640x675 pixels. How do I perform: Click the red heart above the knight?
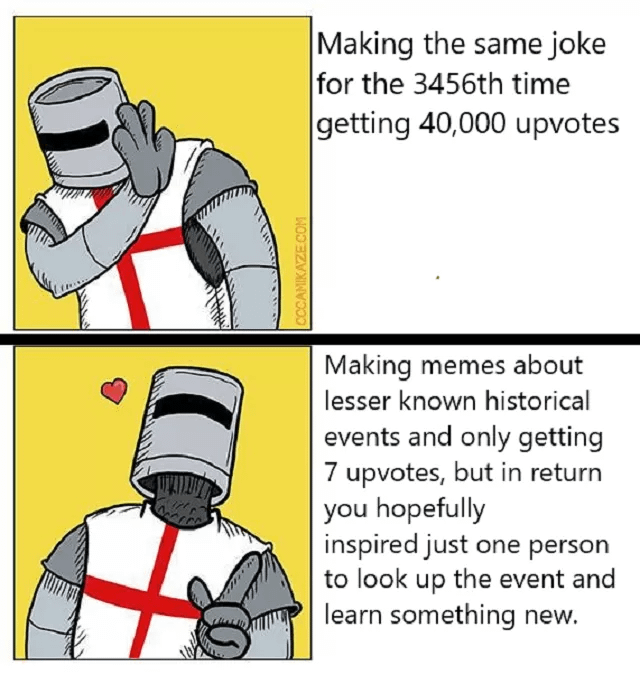click(114, 390)
